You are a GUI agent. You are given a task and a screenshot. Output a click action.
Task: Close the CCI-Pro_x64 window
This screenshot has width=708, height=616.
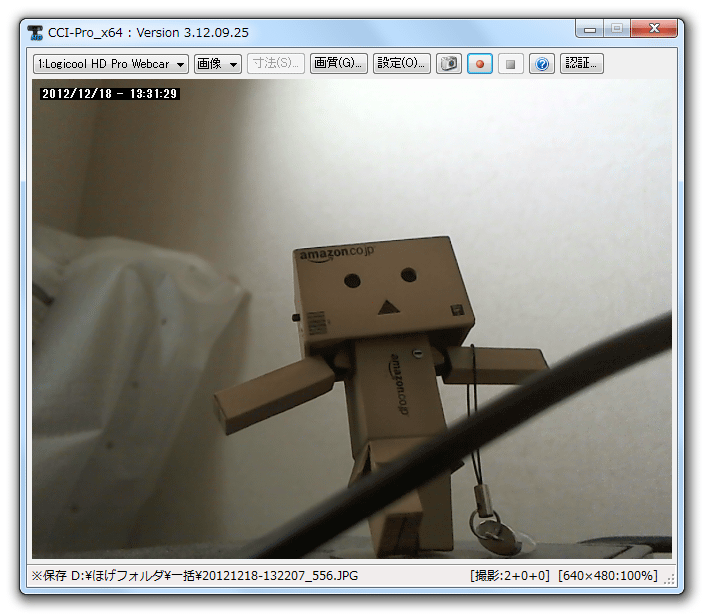click(x=654, y=28)
